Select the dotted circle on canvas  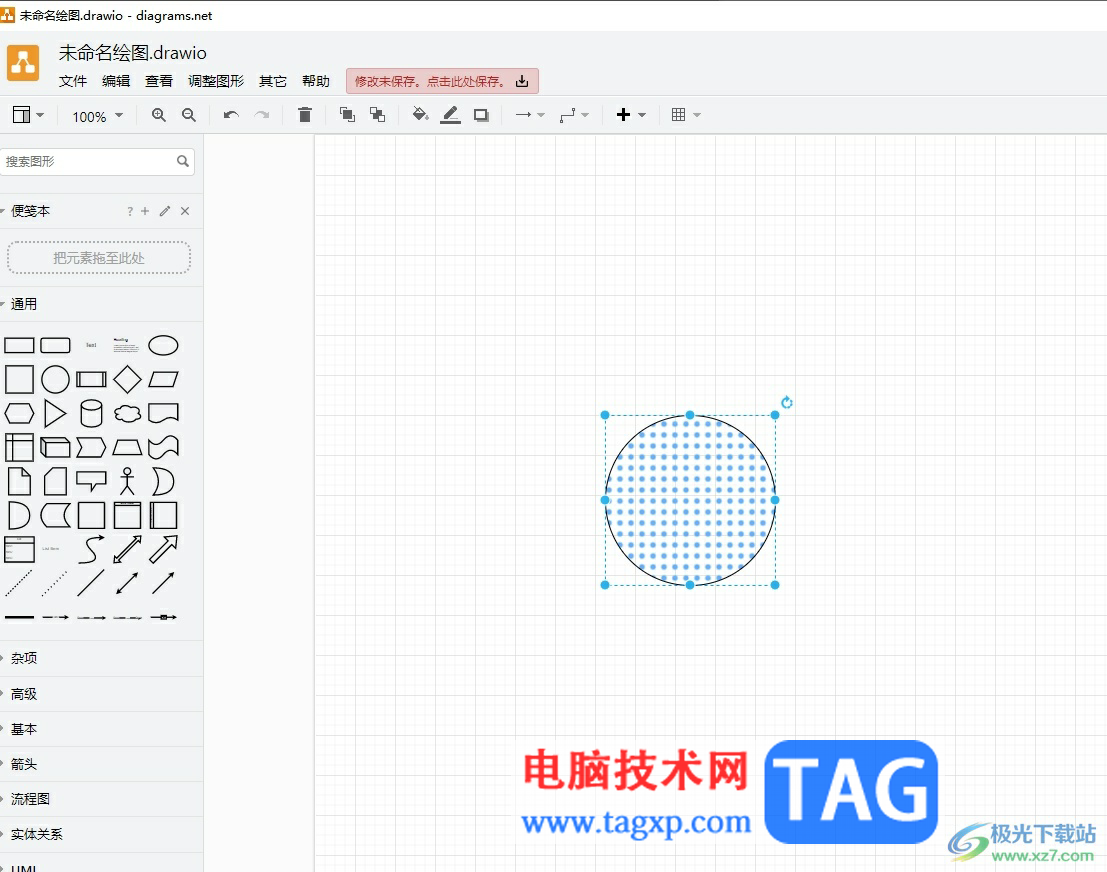click(690, 500)
